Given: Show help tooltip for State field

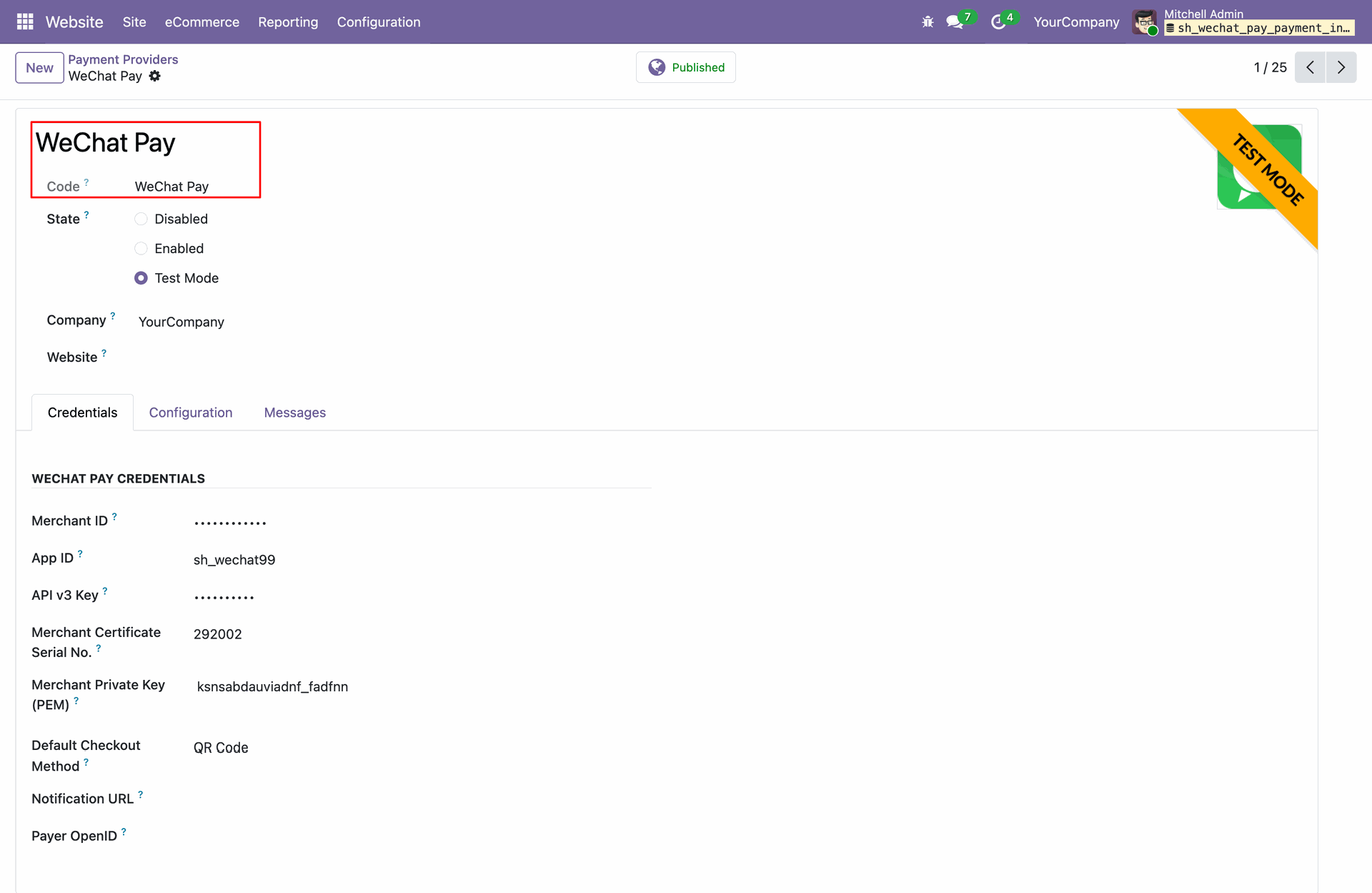Looking at the screenshot, I should (86, 214).
